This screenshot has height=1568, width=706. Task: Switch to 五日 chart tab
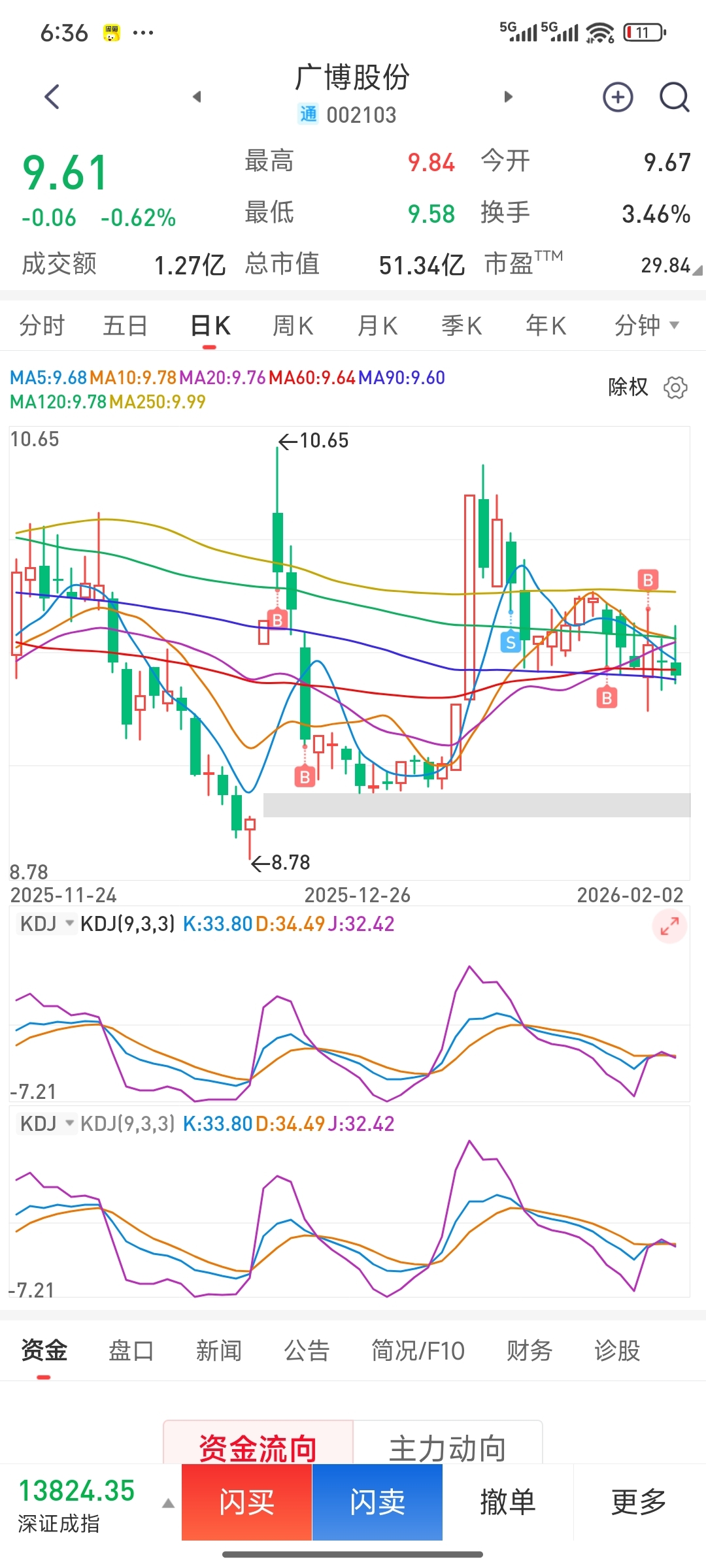126,325
